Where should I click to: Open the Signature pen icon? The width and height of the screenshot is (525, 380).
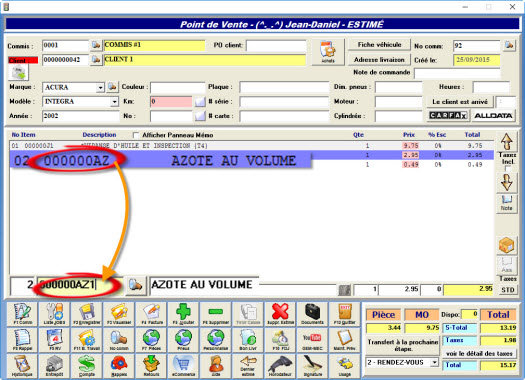312,366
